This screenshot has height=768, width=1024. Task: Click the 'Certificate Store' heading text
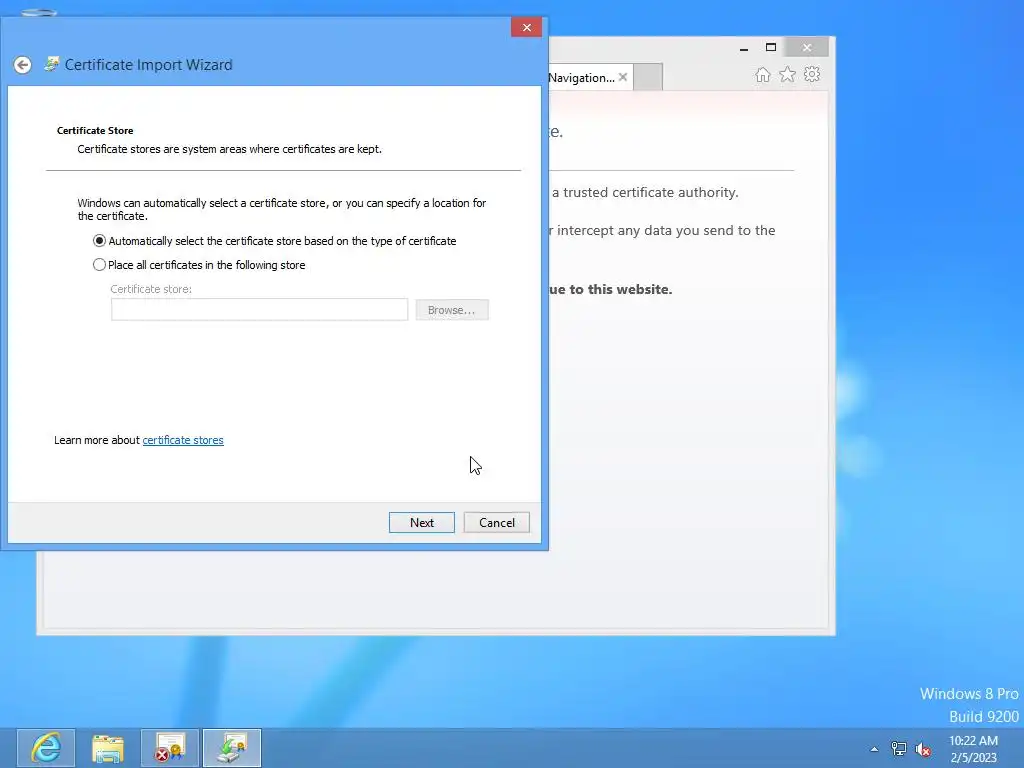(95, 131)
